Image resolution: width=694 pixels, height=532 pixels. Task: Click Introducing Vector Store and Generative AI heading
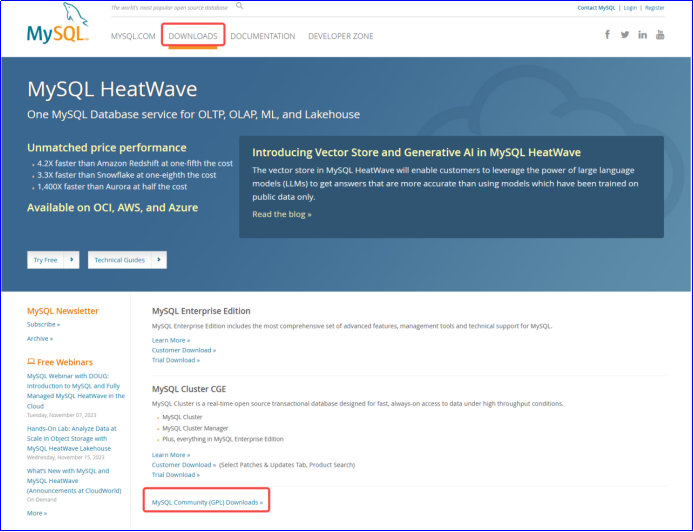[x=416, y=152]
